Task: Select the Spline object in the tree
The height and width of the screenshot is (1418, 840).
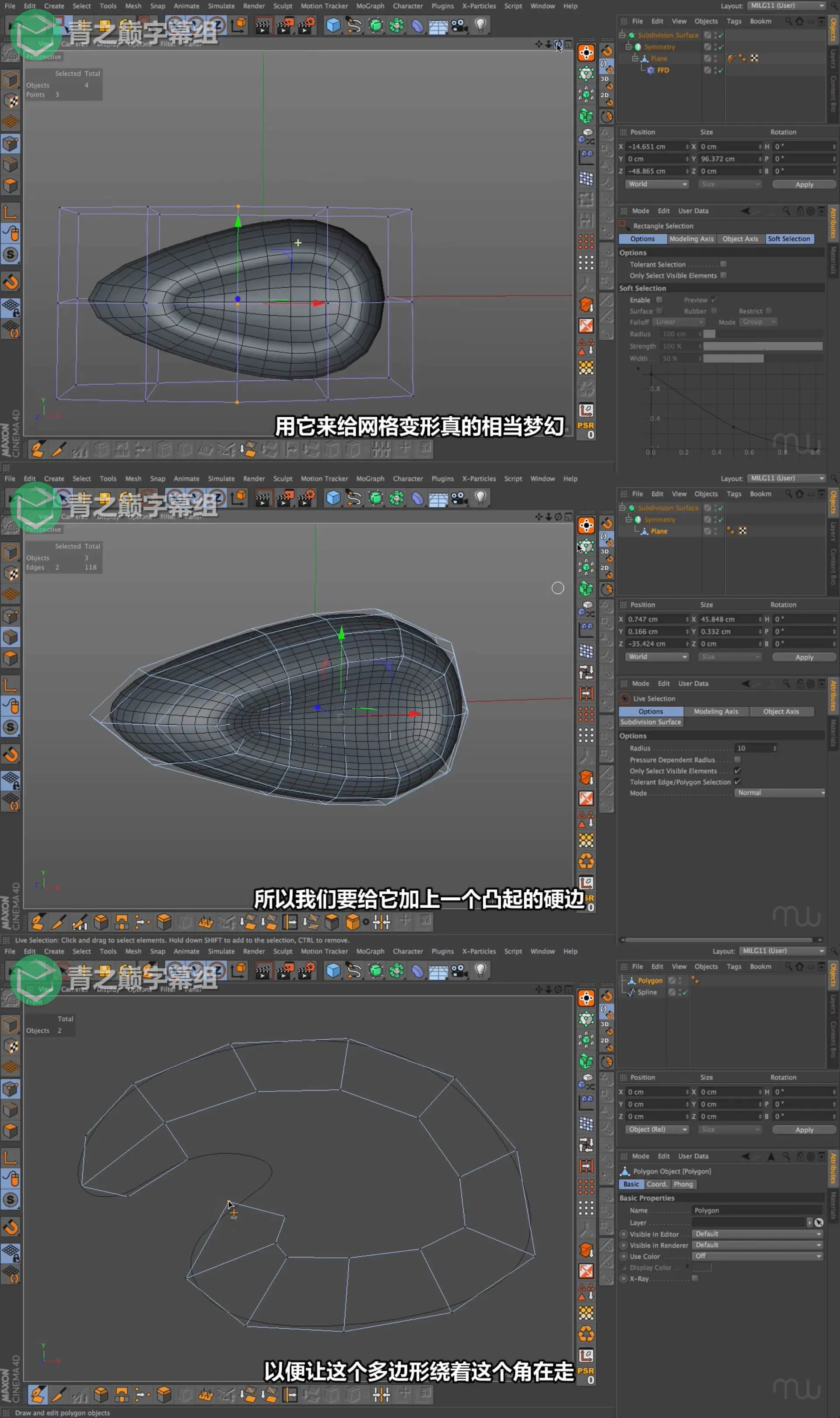Action: pos(647,992)
